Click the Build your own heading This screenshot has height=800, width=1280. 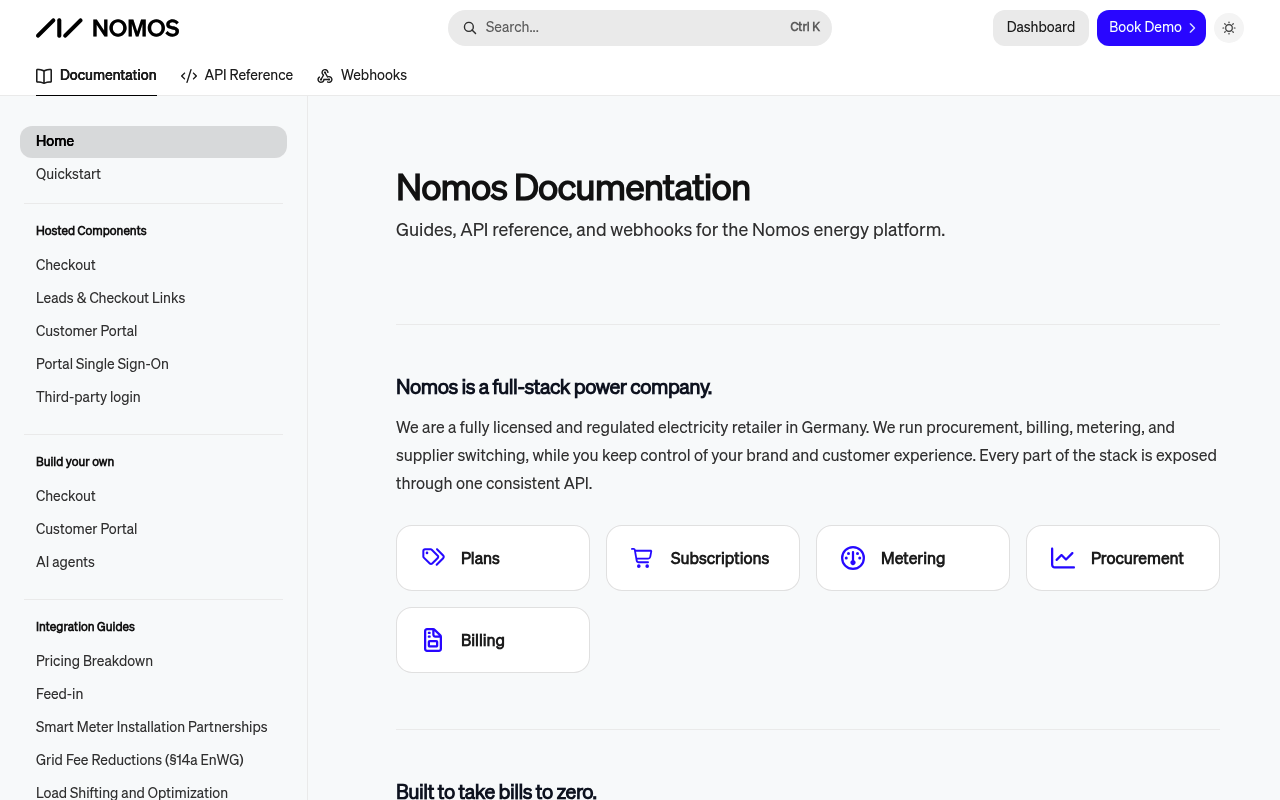pyautogui.click(x=75, y=462)
